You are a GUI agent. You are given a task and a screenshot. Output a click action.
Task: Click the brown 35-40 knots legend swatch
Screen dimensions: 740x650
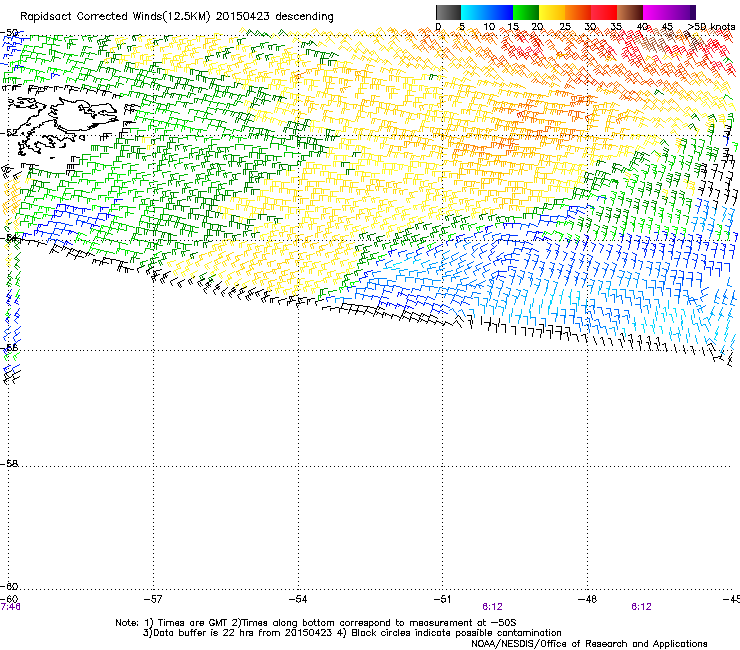630,12
